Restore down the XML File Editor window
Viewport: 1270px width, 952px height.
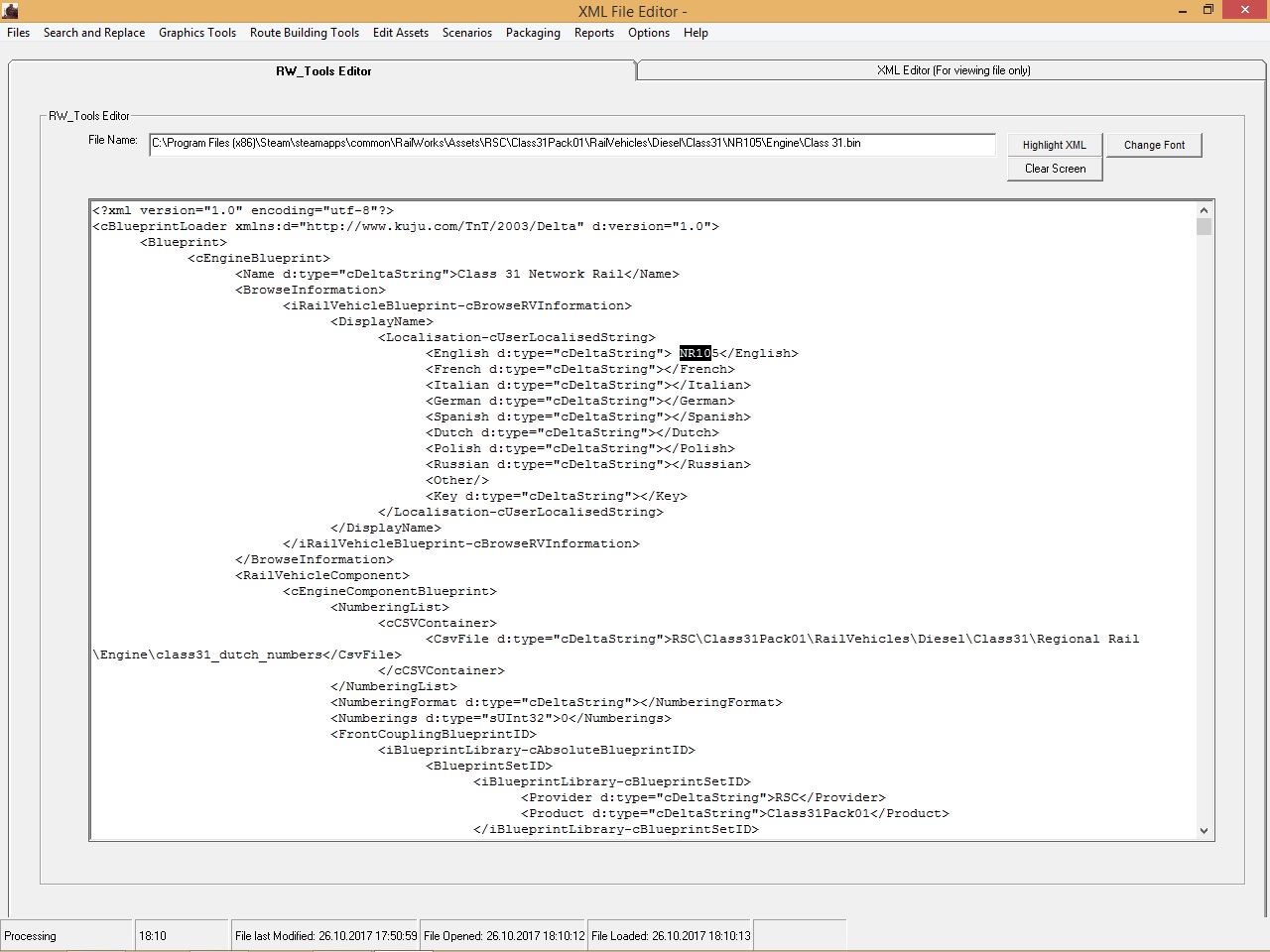point(1208,10)
